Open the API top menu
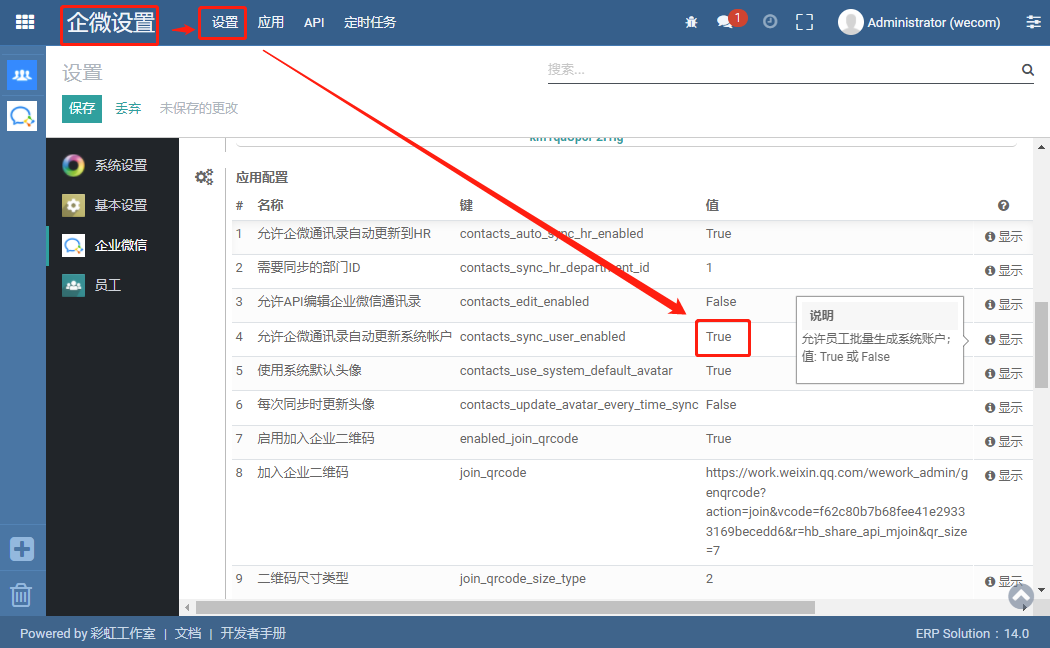The width and height of the screenshot is (1050, 648). point(314,22)
